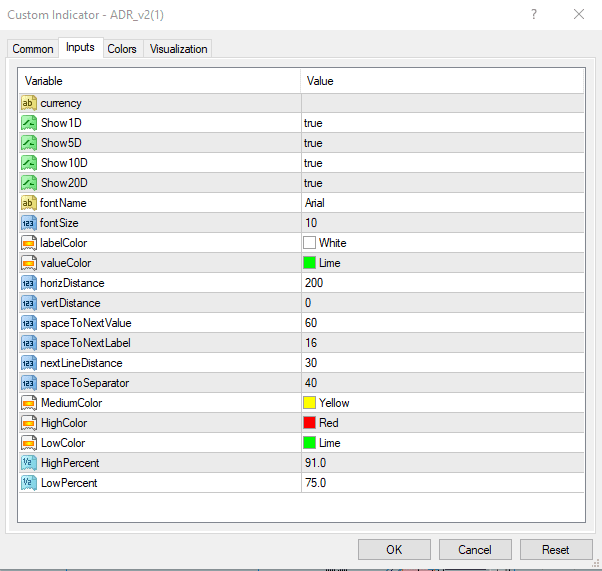This screenshot has width=602, height=571.
Task: Click the vertDistance value 0
Action: pyautogui.click(x=308, y=303)
